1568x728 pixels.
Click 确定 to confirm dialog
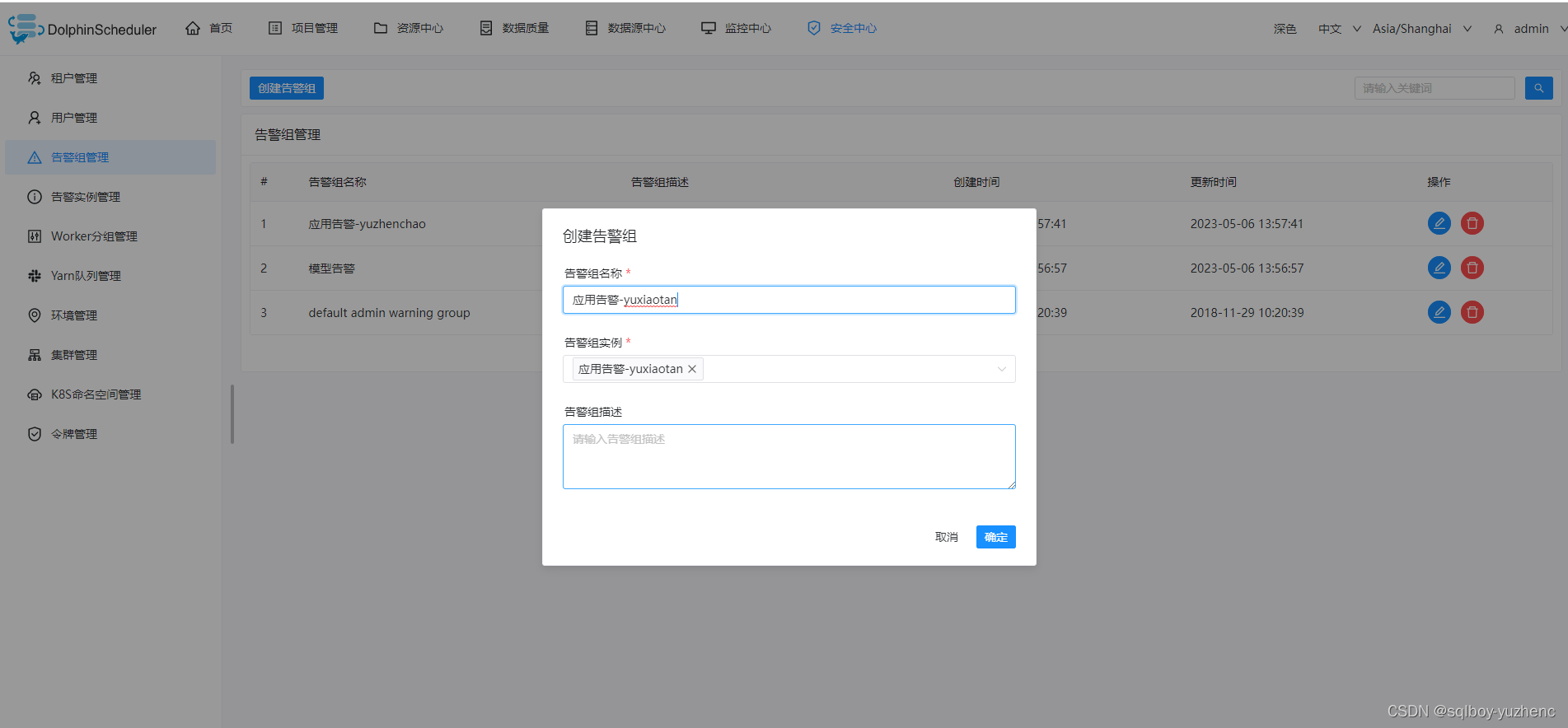(x=996, y=537)
